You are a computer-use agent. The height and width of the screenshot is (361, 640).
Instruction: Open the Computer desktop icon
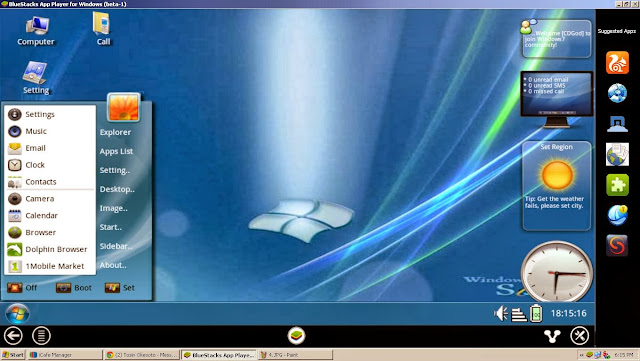[x=36, y=31]
